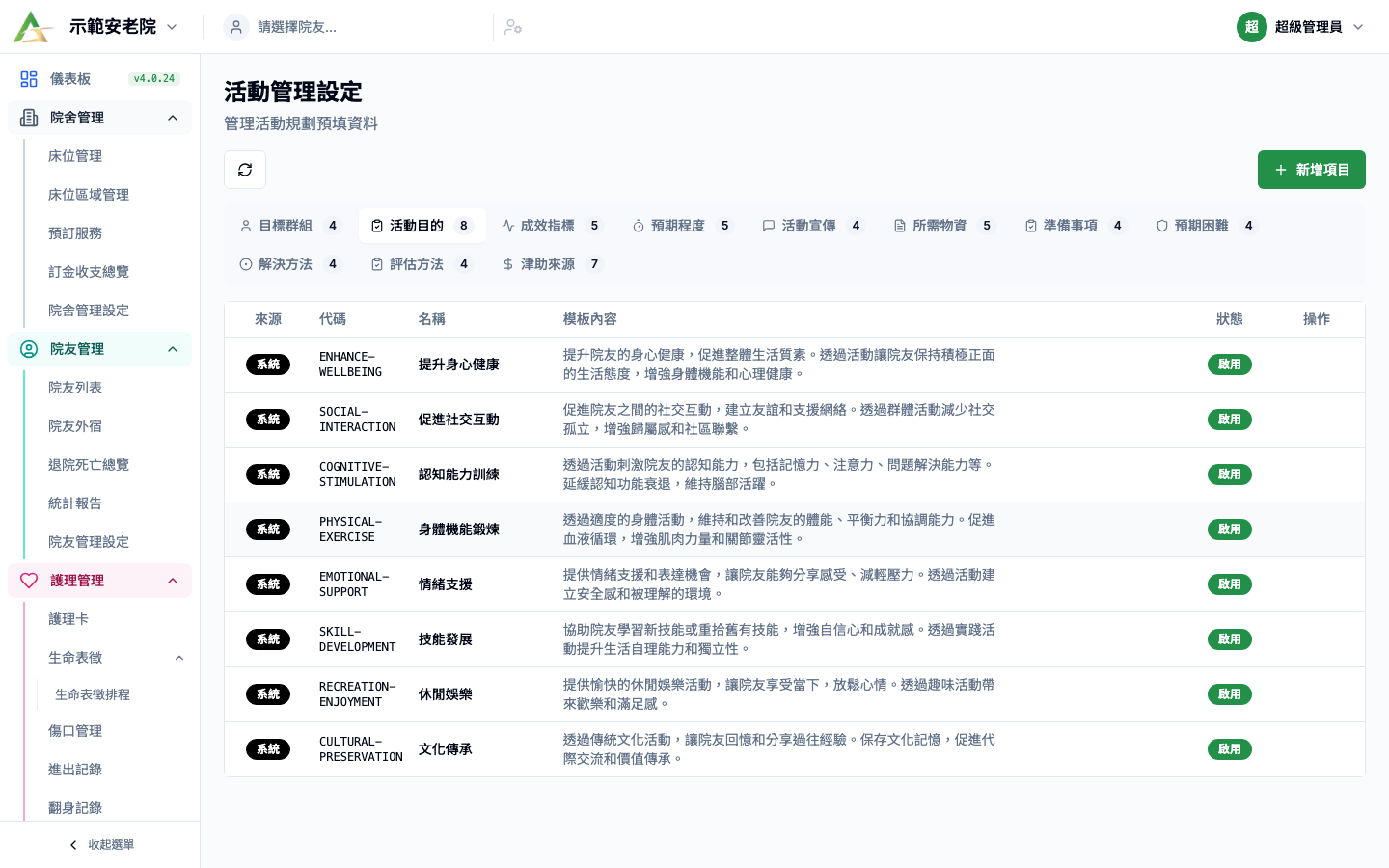Screen dimensions: 1389x868
Task: Click the 啟用 status of 技能發展
Action: 1230,639
